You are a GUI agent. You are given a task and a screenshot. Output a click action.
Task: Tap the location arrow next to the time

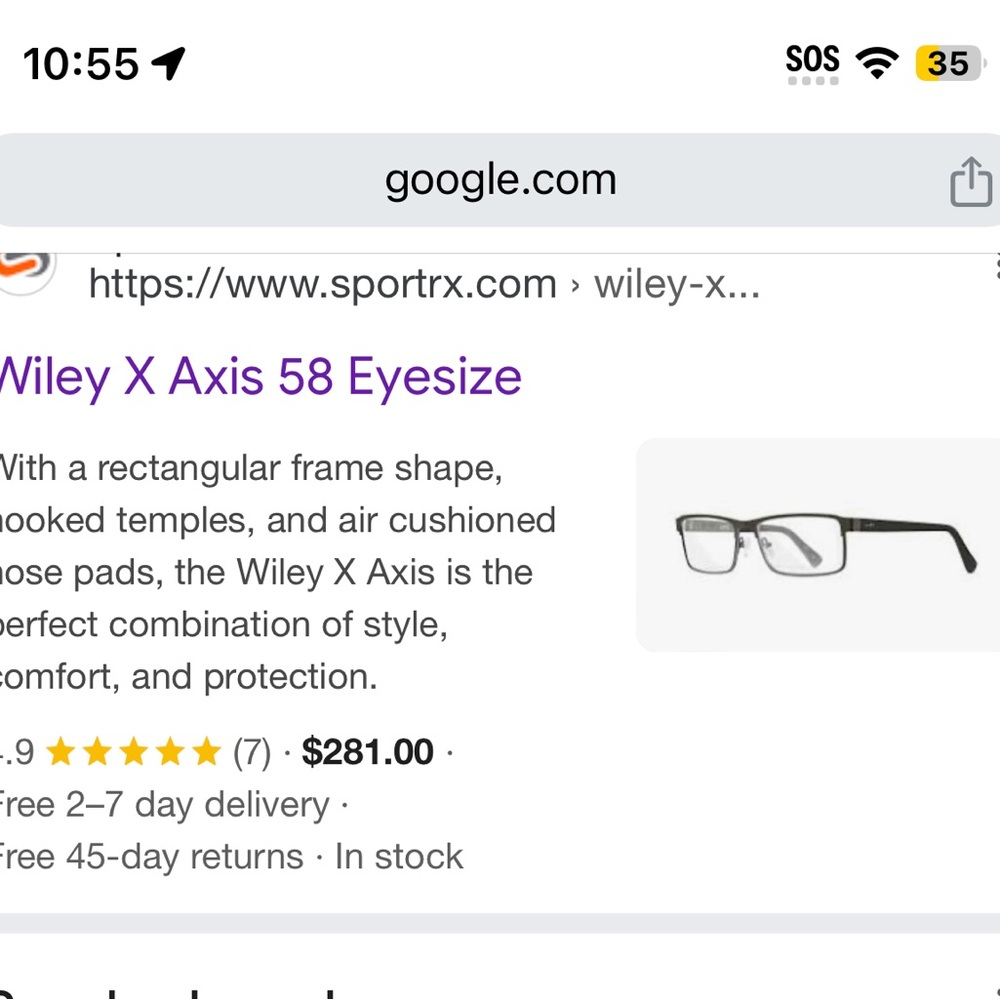[169, 62]
